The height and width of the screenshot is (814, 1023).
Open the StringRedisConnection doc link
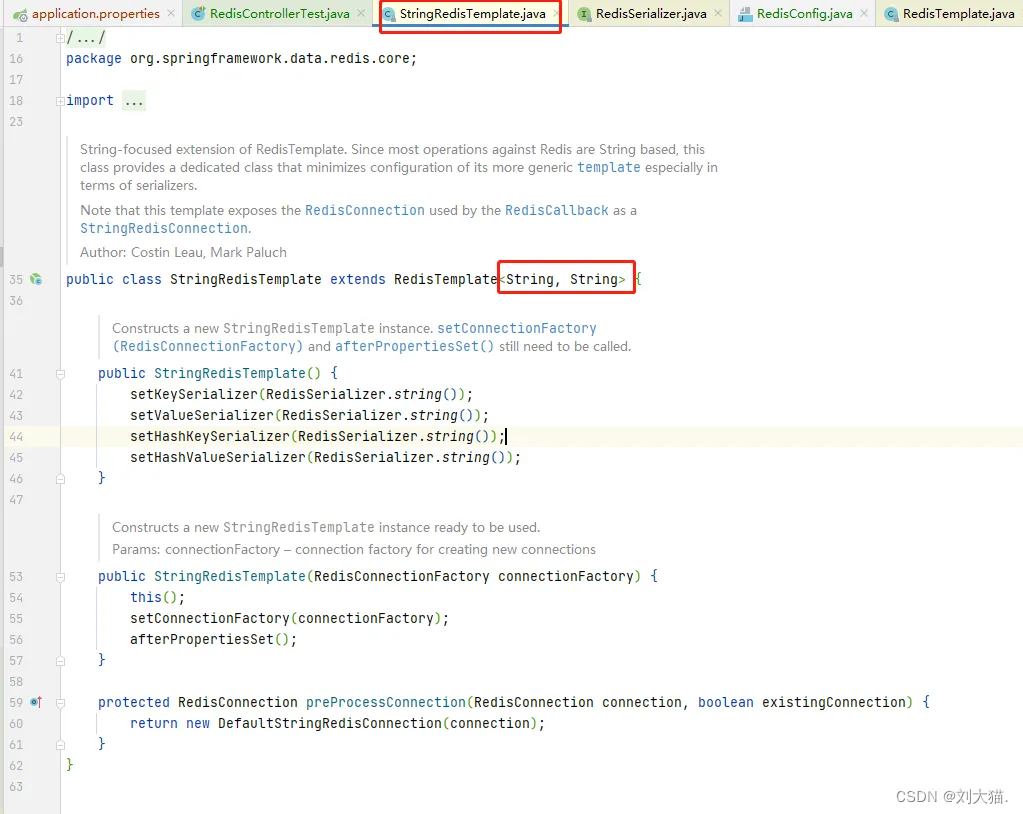(x=164, y=228)
